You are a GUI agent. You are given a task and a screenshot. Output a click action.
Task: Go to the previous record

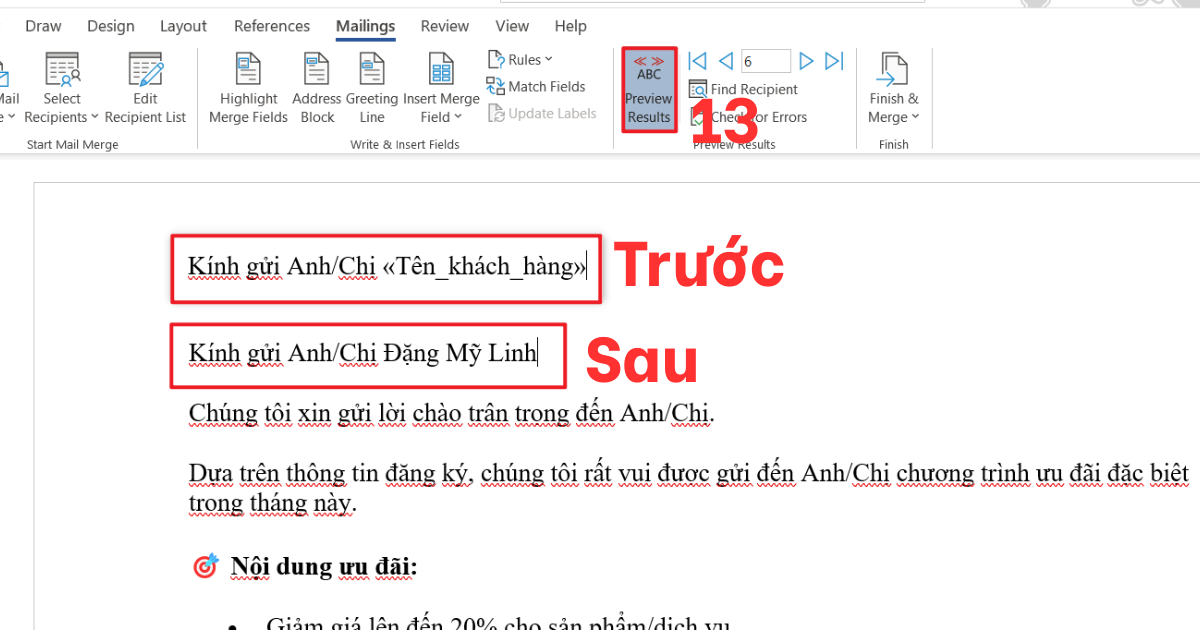(726, 61)
